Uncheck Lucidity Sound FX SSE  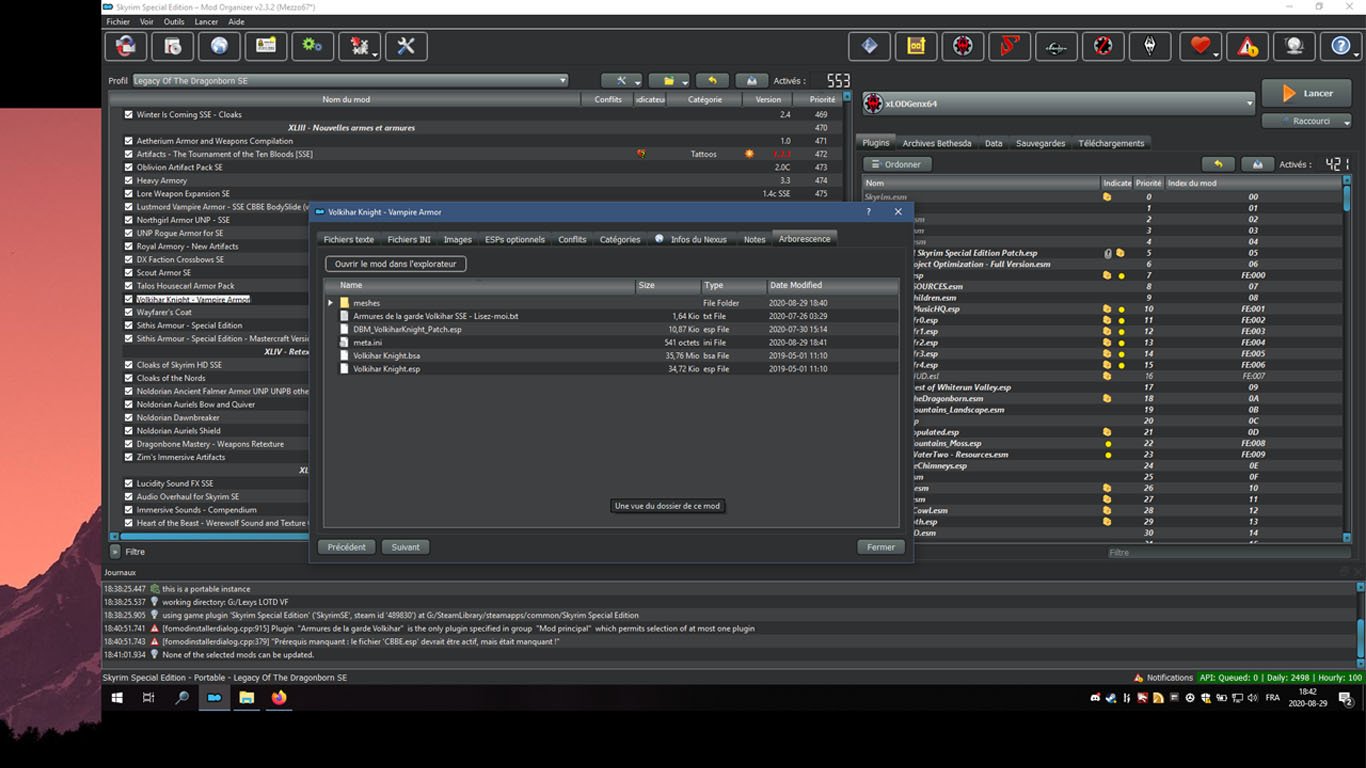pos(128,484)
